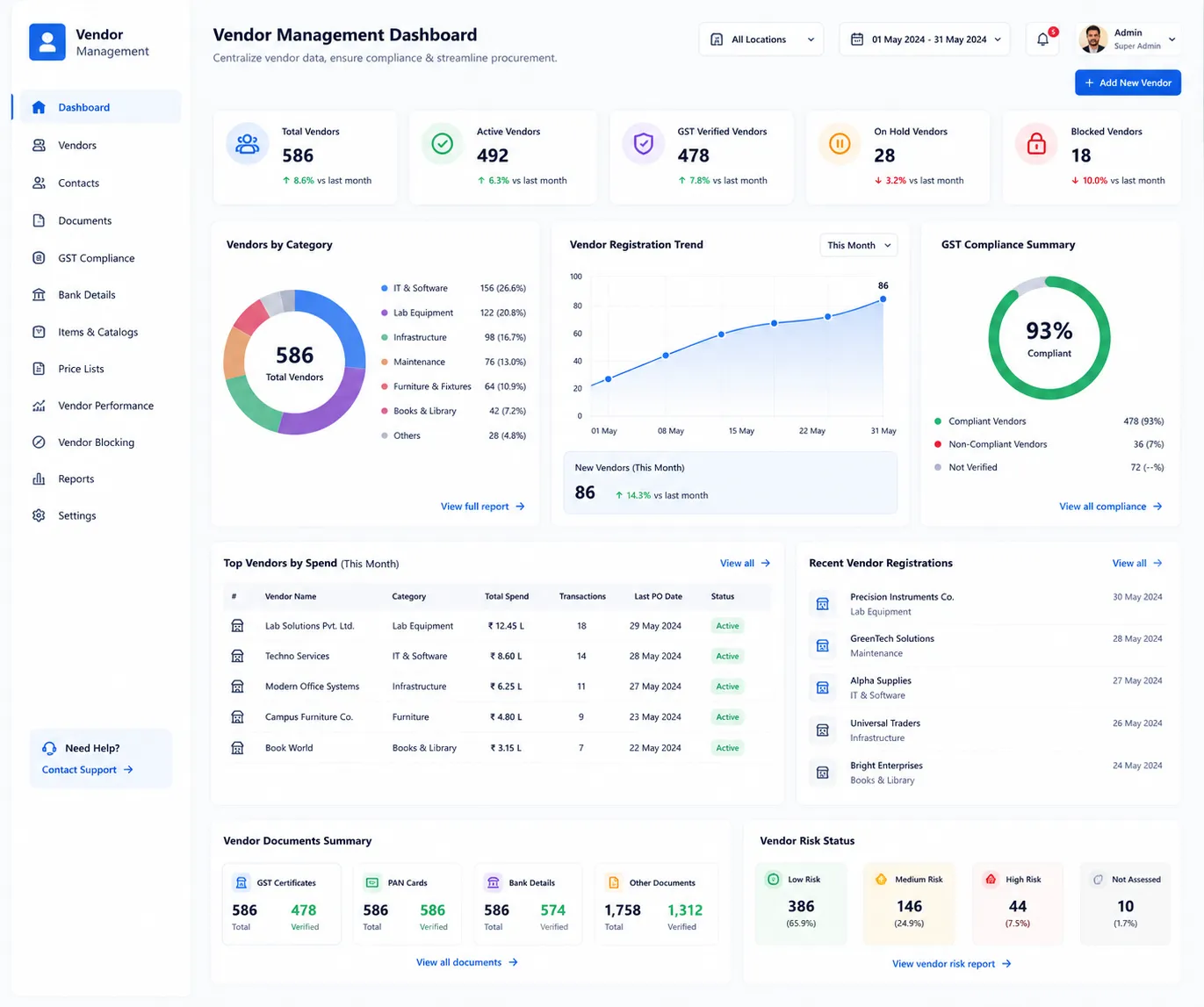The image size is (1204, 1007).
Task: Click the store icon for Modern Office Systems
Action: click(237, 687)
